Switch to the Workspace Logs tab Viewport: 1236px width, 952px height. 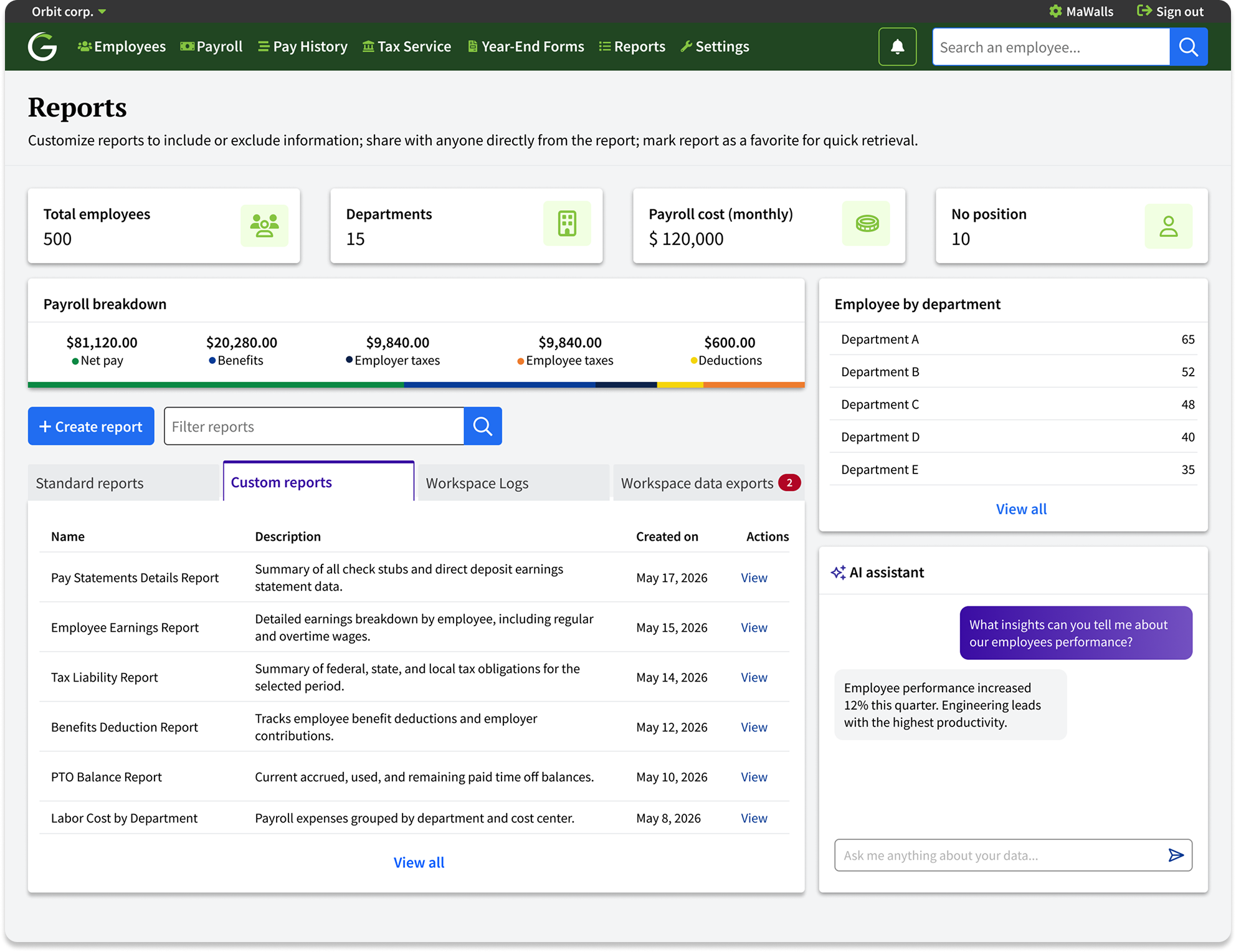pyautogui.click(x=513, y=483)
